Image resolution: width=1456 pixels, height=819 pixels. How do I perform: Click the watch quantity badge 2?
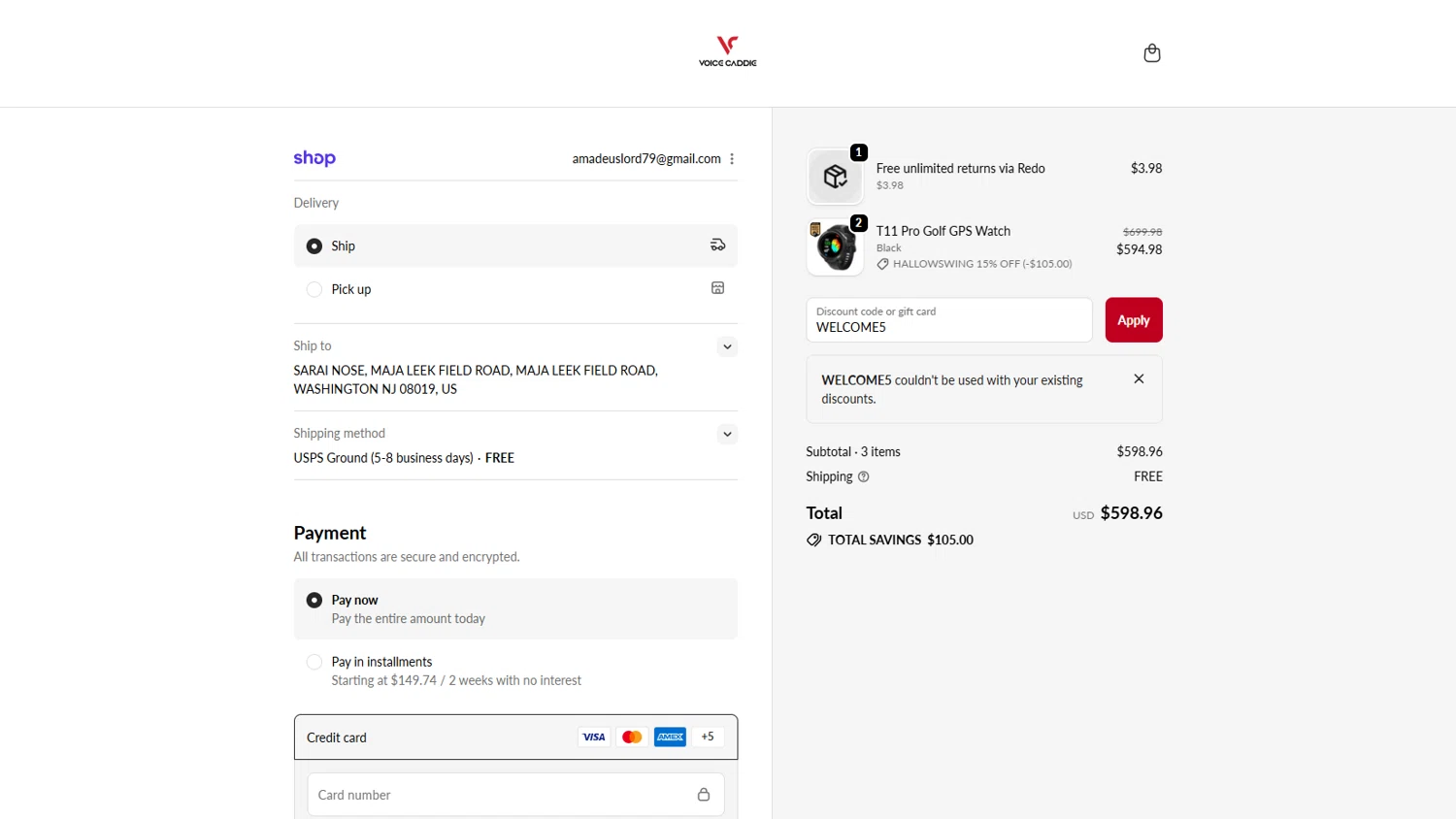[859, 223]
